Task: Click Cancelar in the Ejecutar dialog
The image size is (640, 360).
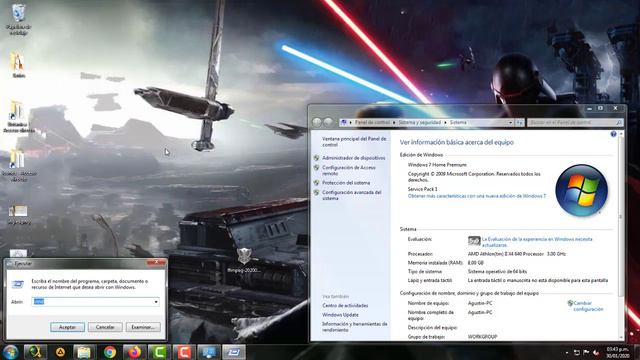Action: point(105,327)
